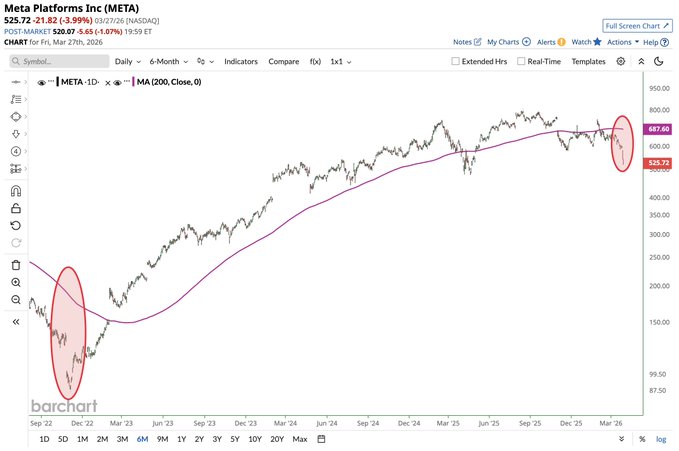Select the 1Y range tab

[181, 438]
